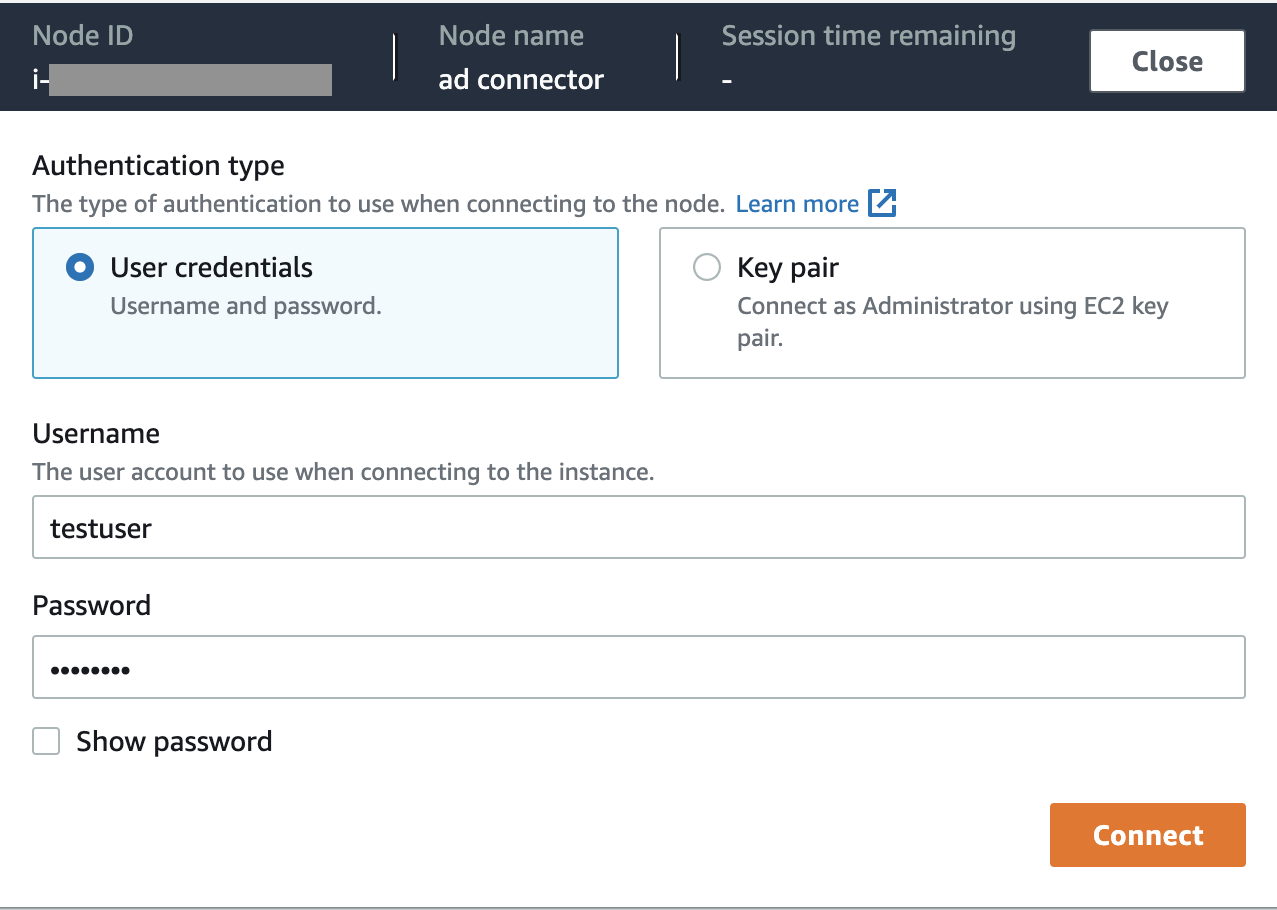Select the Key pair radio button

point(706,268)
